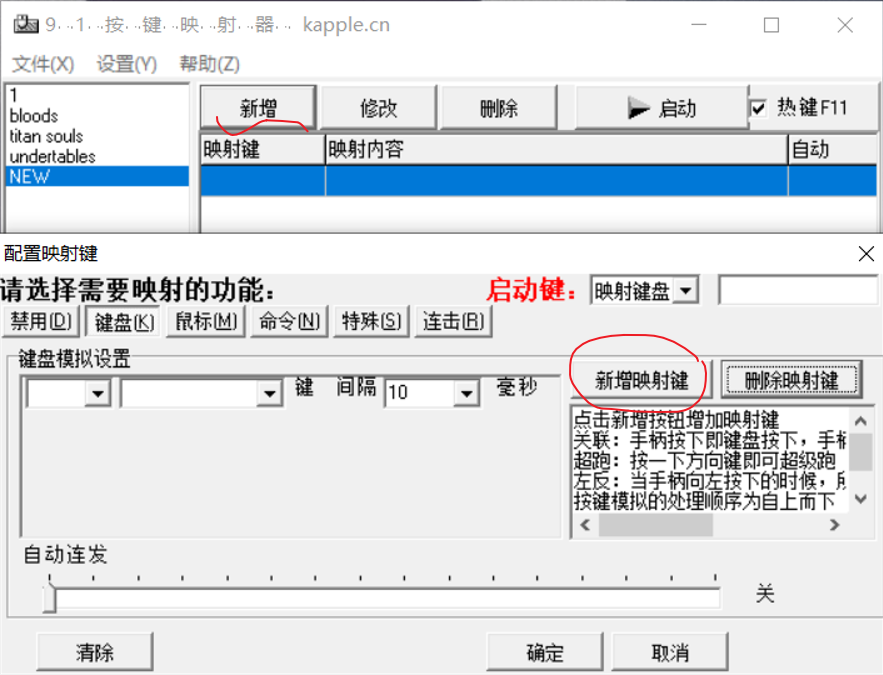The image size is (883, 675).
Task: Switch to the 特殊(S) tab
Action: [372, 321]
